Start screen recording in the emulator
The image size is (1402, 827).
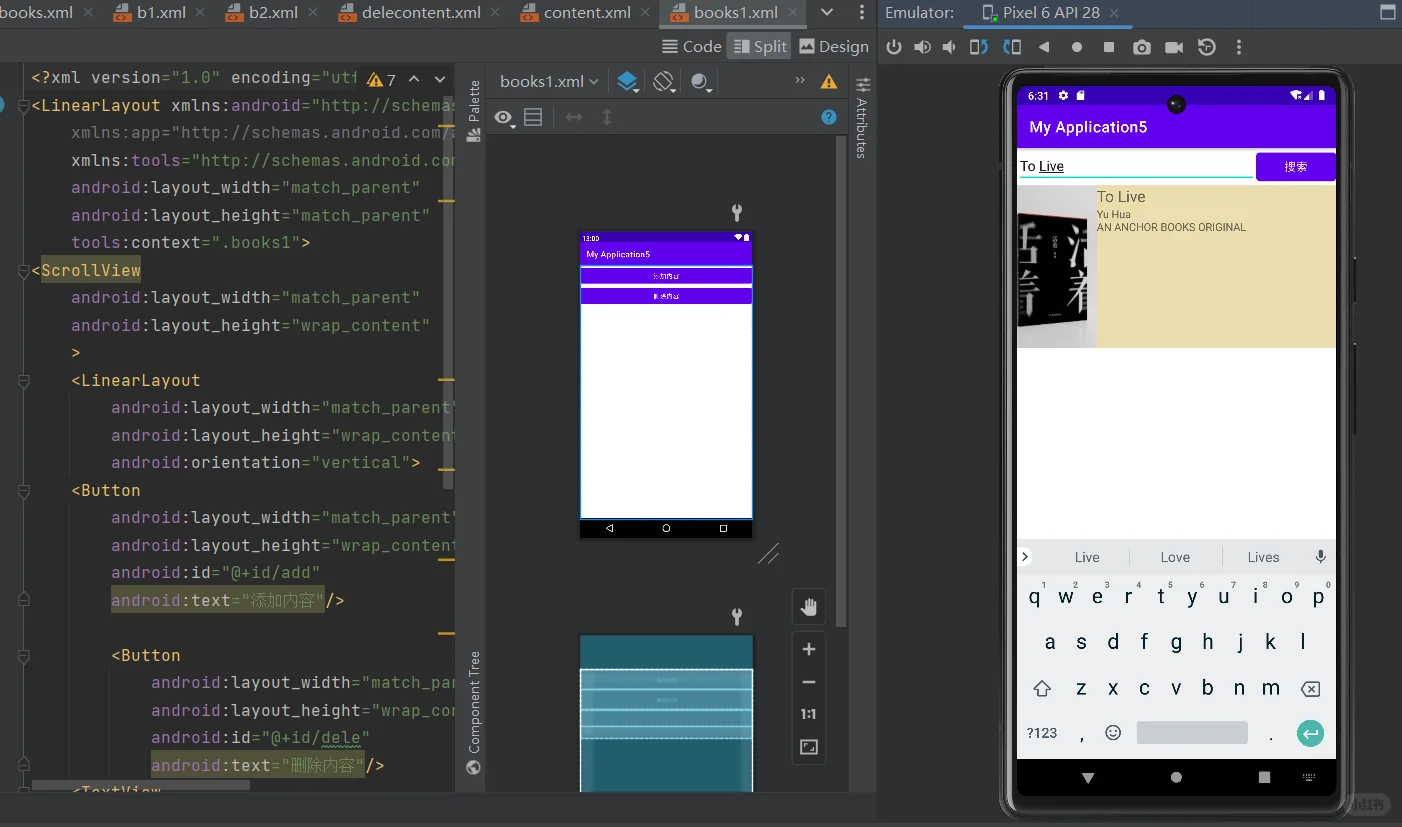[1173, 46]
